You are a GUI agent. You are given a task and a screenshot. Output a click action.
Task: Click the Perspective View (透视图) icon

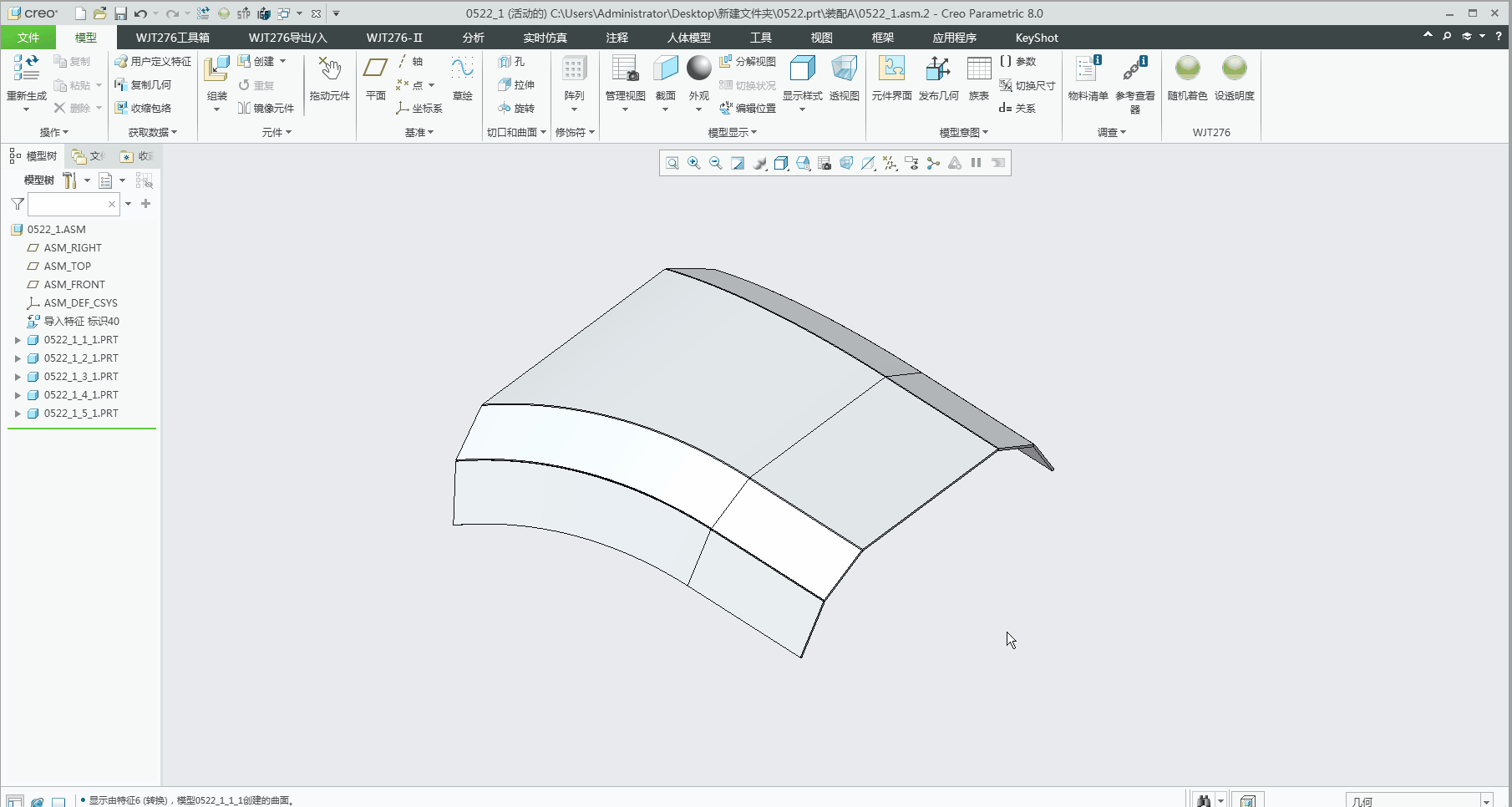(x=844, y=69)
